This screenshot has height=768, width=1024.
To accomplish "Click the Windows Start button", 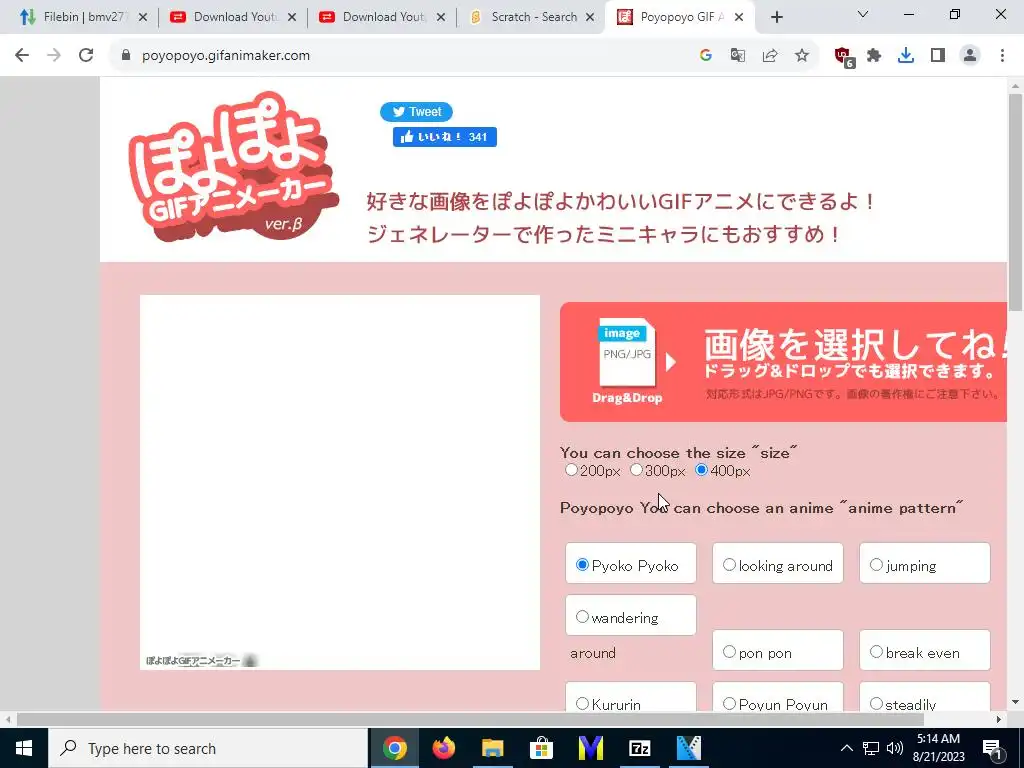I will tap(24, 748).
